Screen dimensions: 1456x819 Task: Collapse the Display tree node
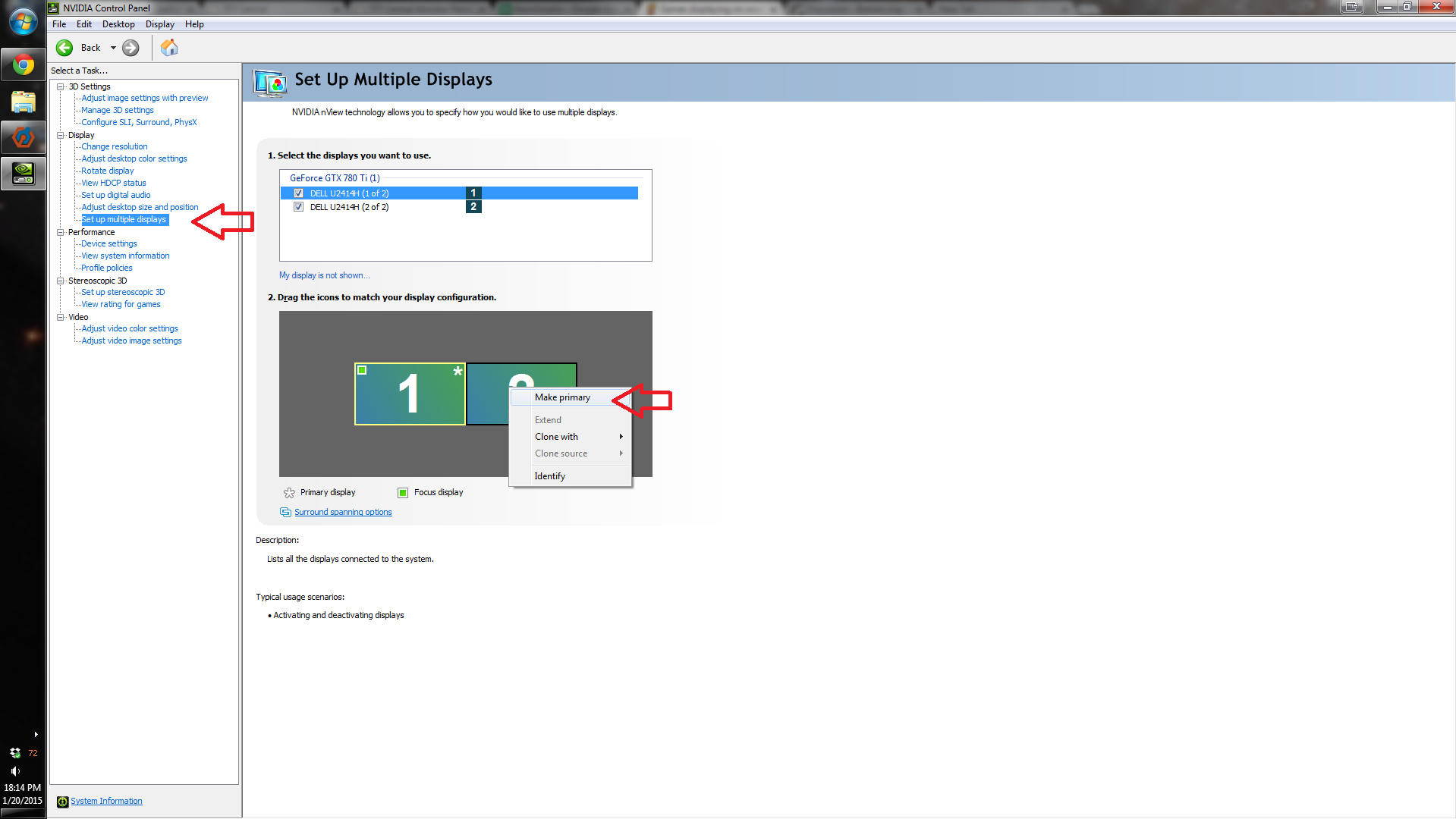[61, 135]
